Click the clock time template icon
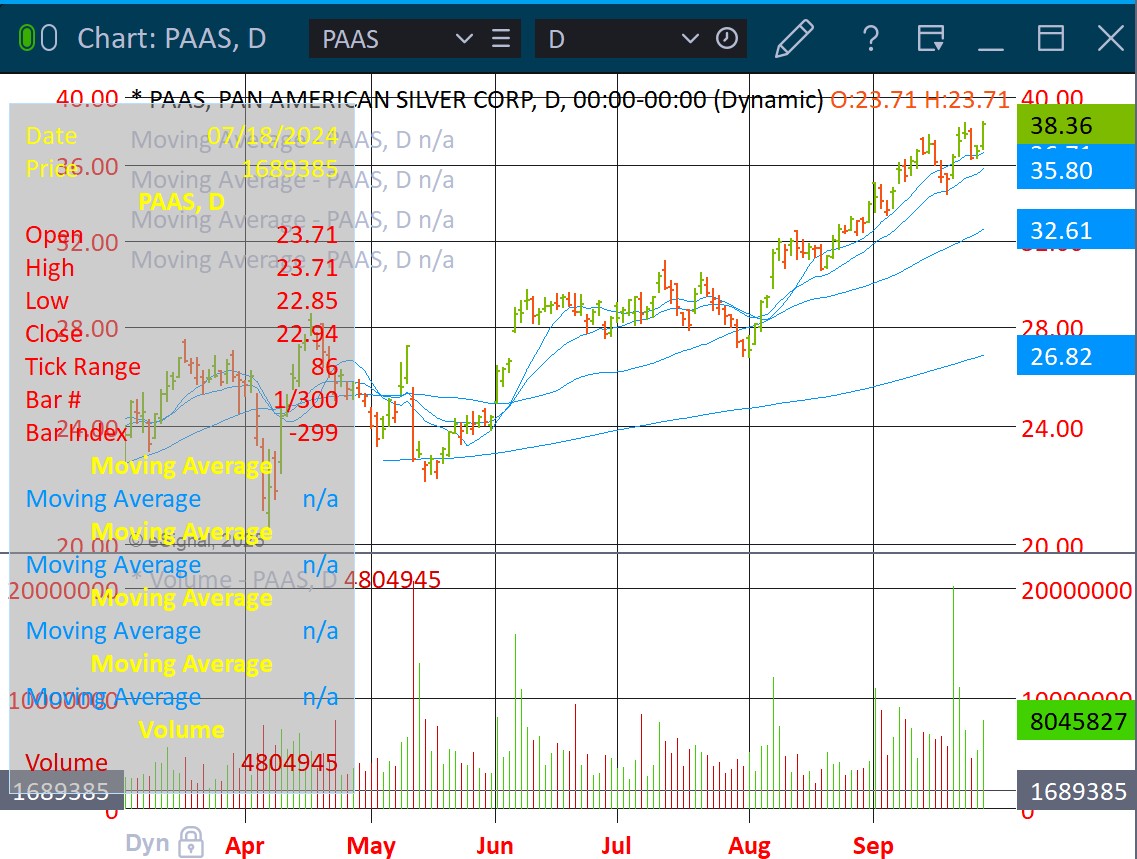This screenshot has height=859, width=1137. coord(727,39)
